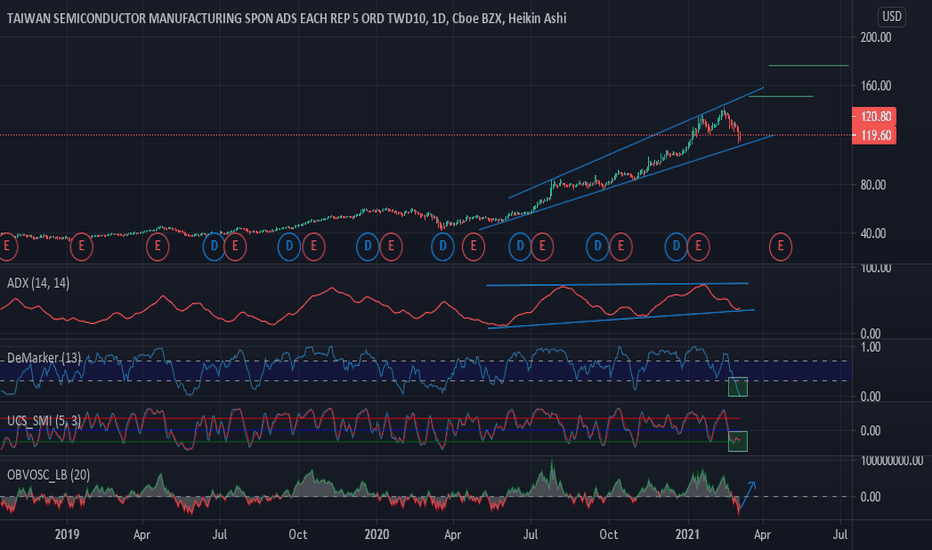Select the OBVOSC_LB (20) indicator legend
Viewport: 932px width, 550px height.
pyautogui.click(x=48, y=475)
